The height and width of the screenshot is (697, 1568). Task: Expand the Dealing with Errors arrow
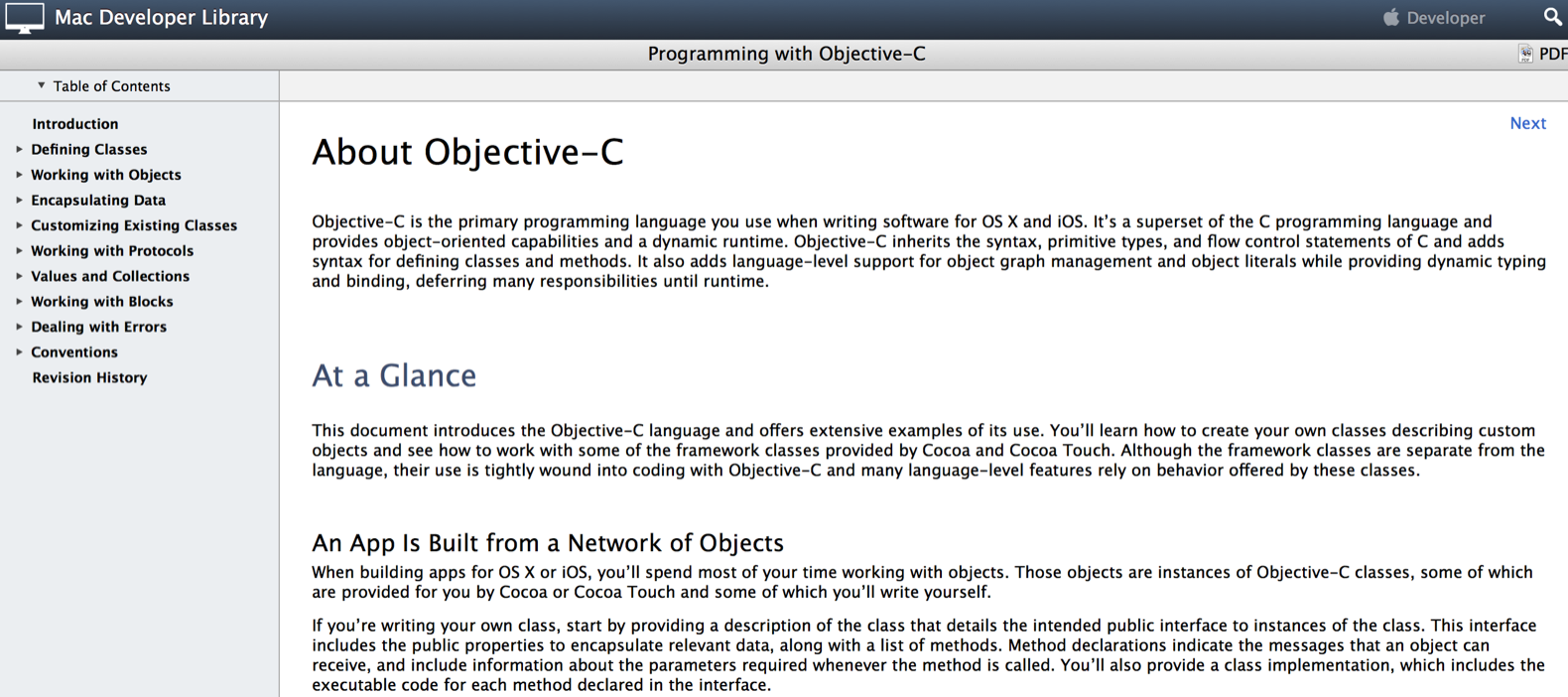19,327
